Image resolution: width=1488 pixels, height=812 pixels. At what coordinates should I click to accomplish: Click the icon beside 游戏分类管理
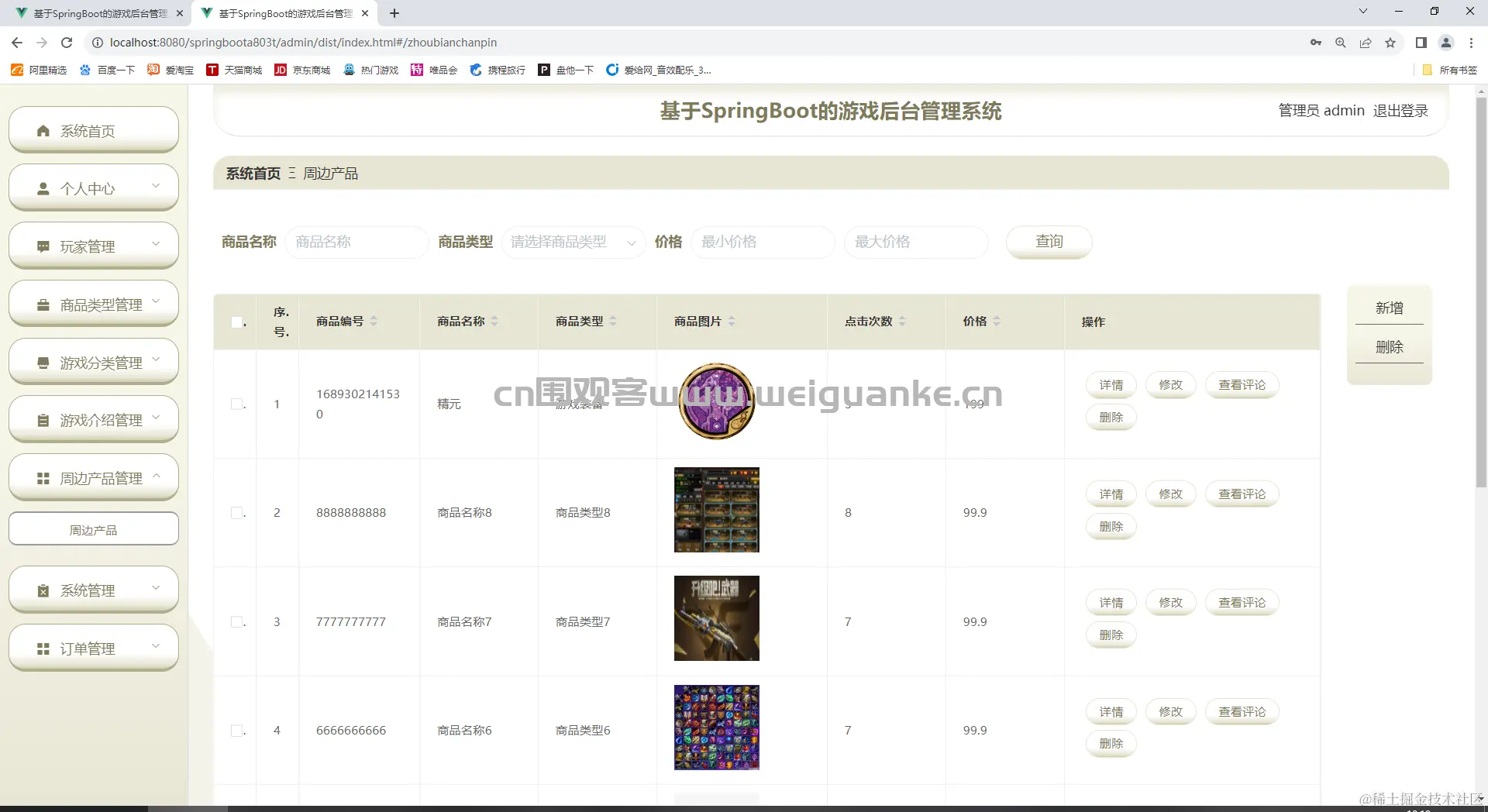pyautogui.click(x=43, y=363)
